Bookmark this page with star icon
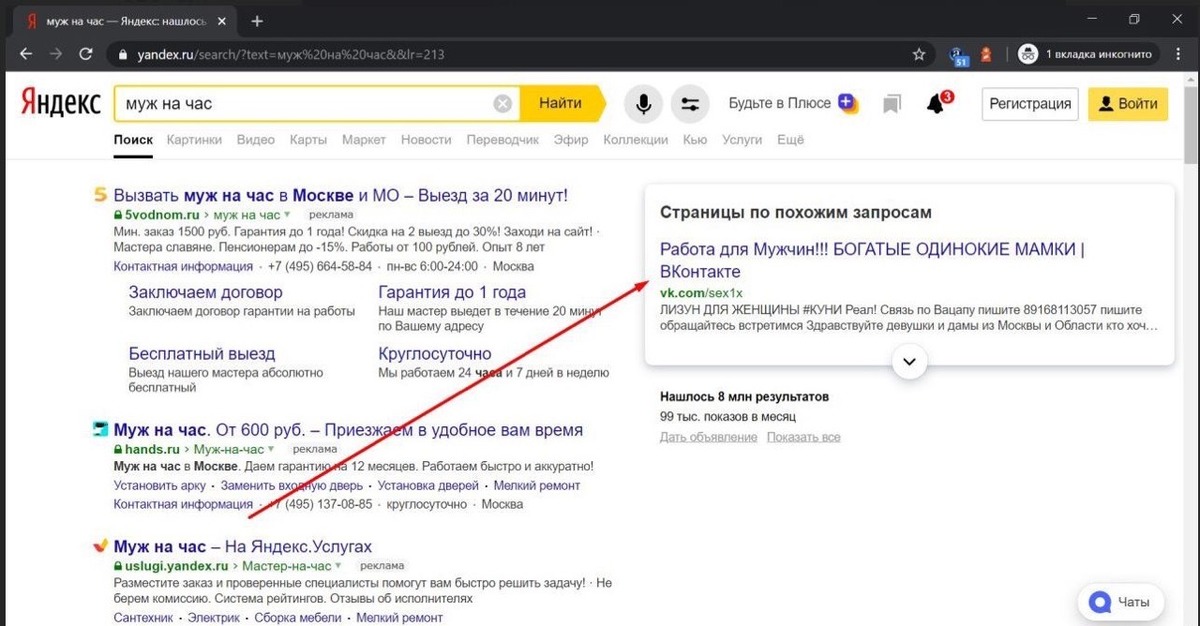The height and width of the screenshot is (626, 1200). click(x=919, y=54)
